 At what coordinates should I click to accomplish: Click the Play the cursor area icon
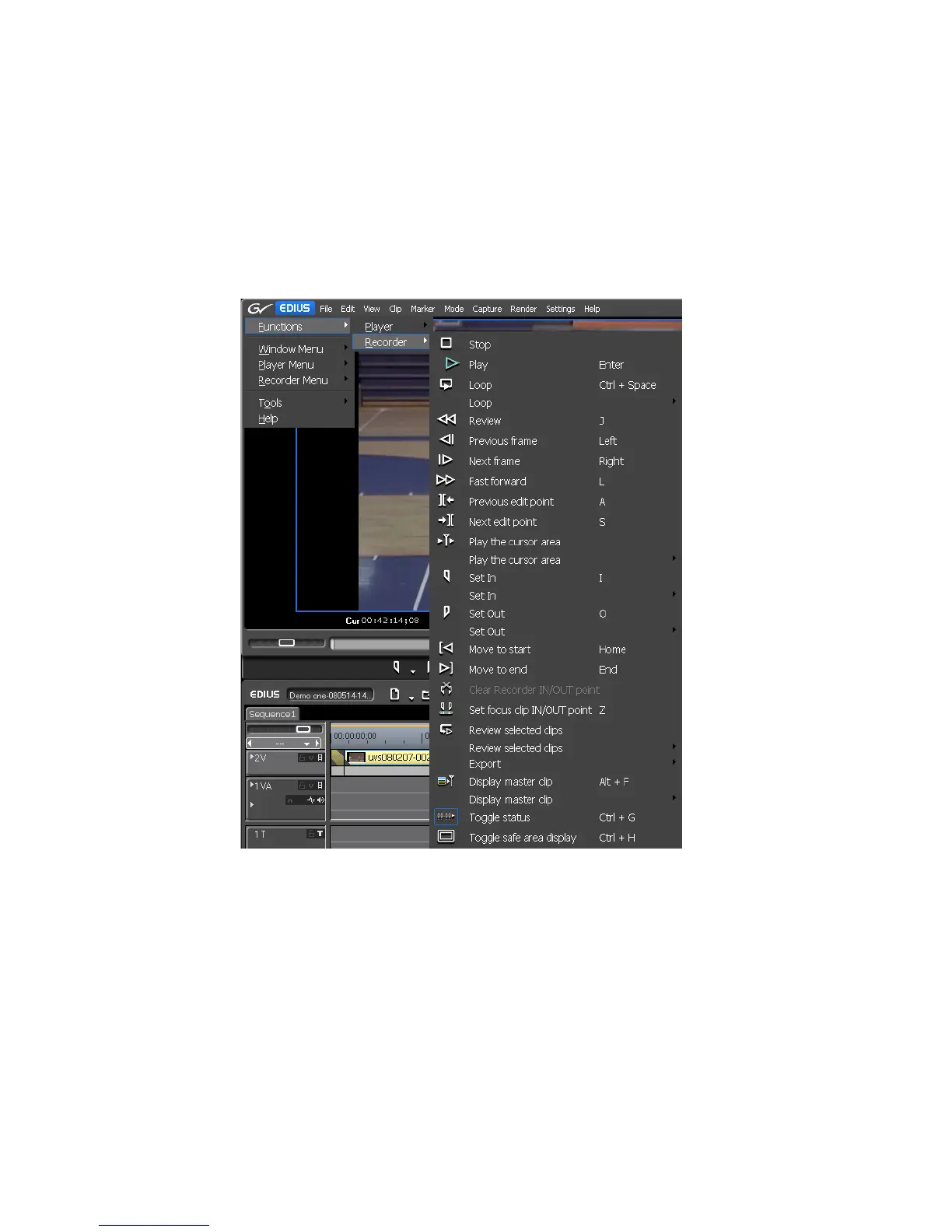pos(446,541)
